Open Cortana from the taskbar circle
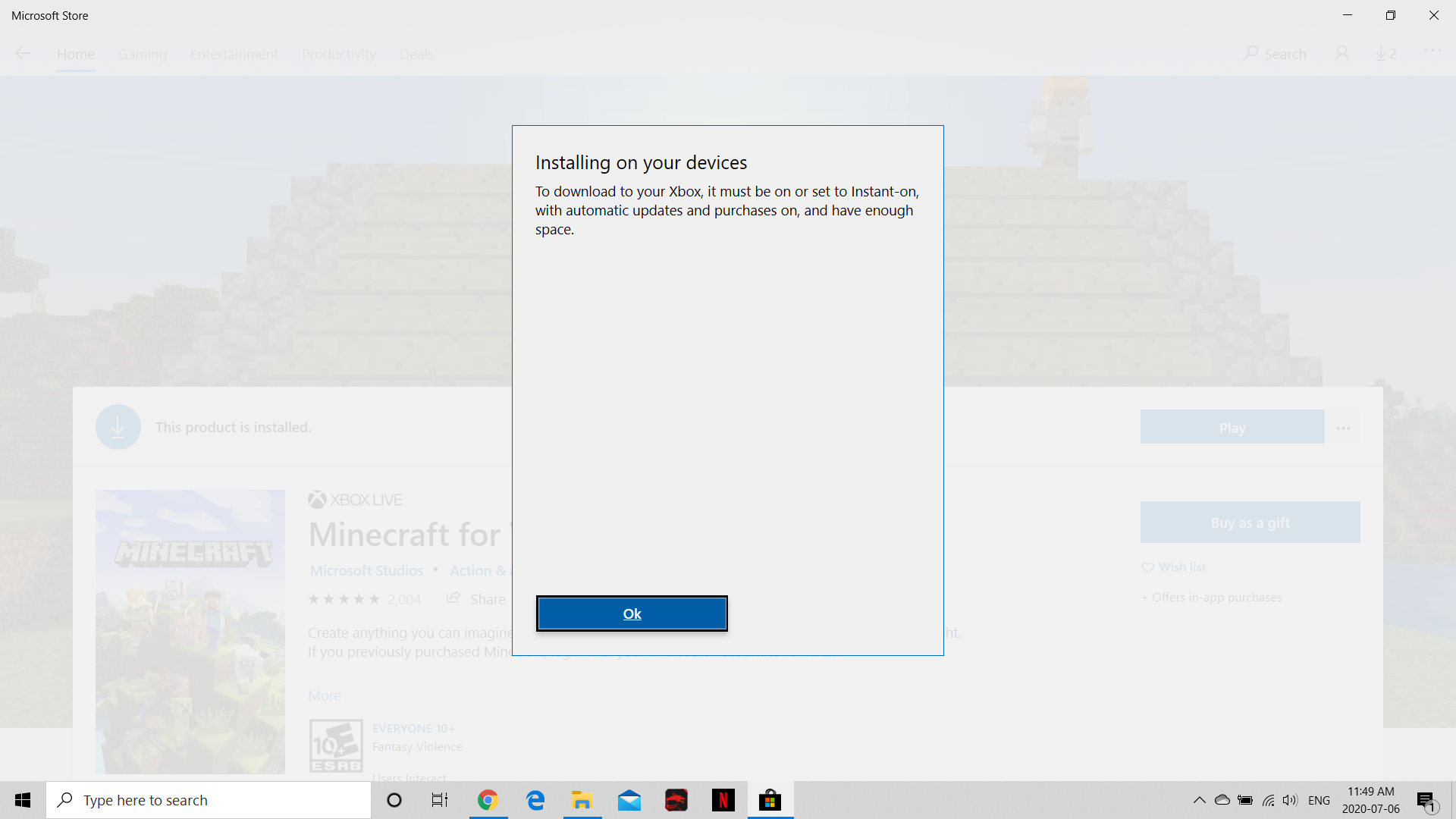Image resolution: width=1456 pixels, height=819 pixels. (394, 800)
